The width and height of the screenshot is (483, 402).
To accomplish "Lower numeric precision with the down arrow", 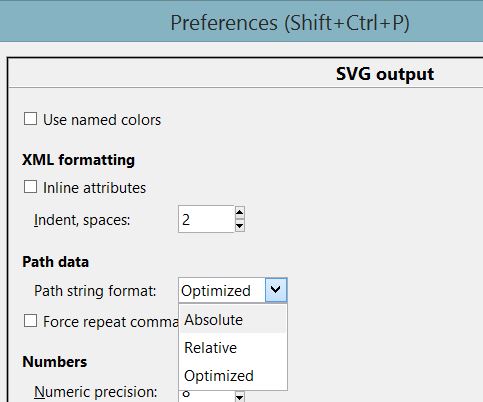I will coord(239,397).
